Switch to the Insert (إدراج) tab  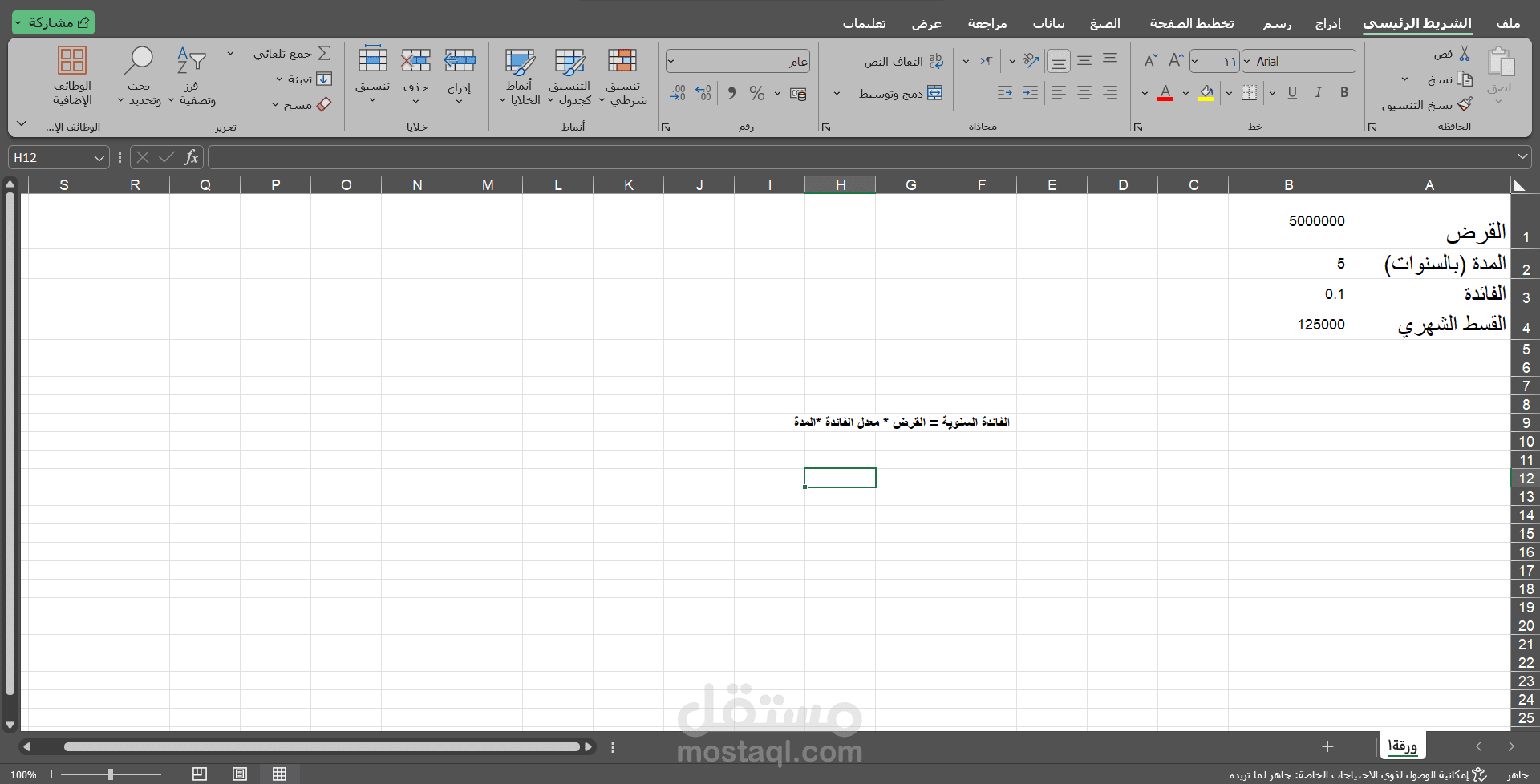1328,23
